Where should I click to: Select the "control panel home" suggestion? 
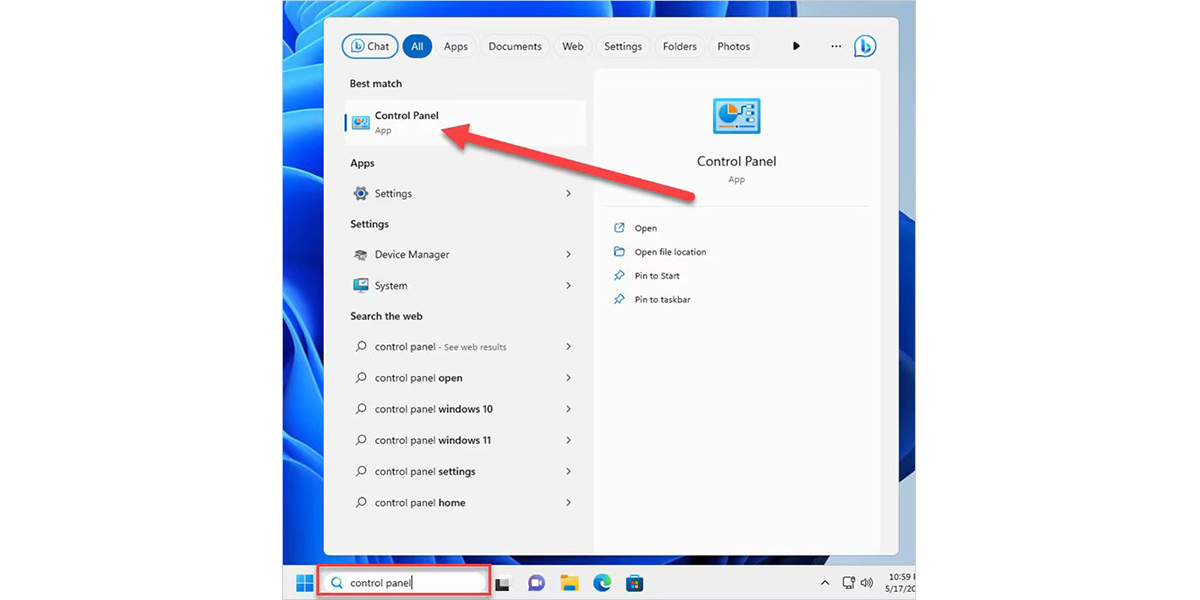[465, 503]
